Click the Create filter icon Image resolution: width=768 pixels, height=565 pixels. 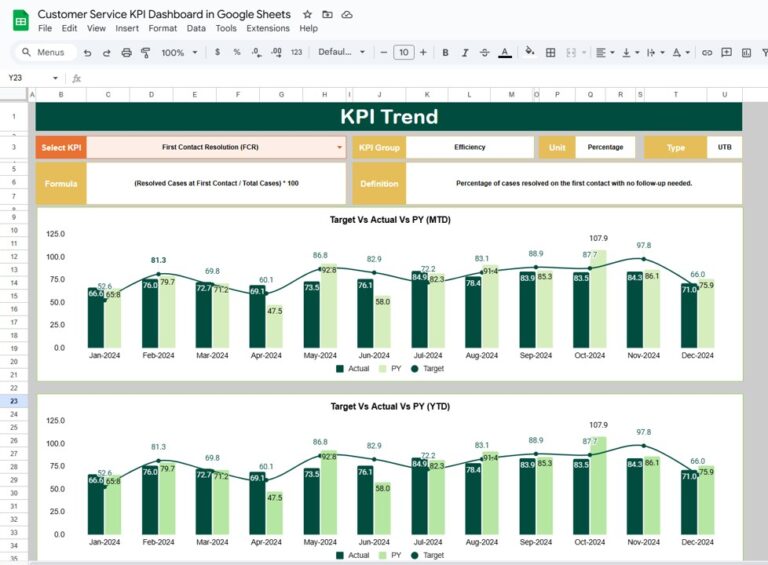pos(764,52)
